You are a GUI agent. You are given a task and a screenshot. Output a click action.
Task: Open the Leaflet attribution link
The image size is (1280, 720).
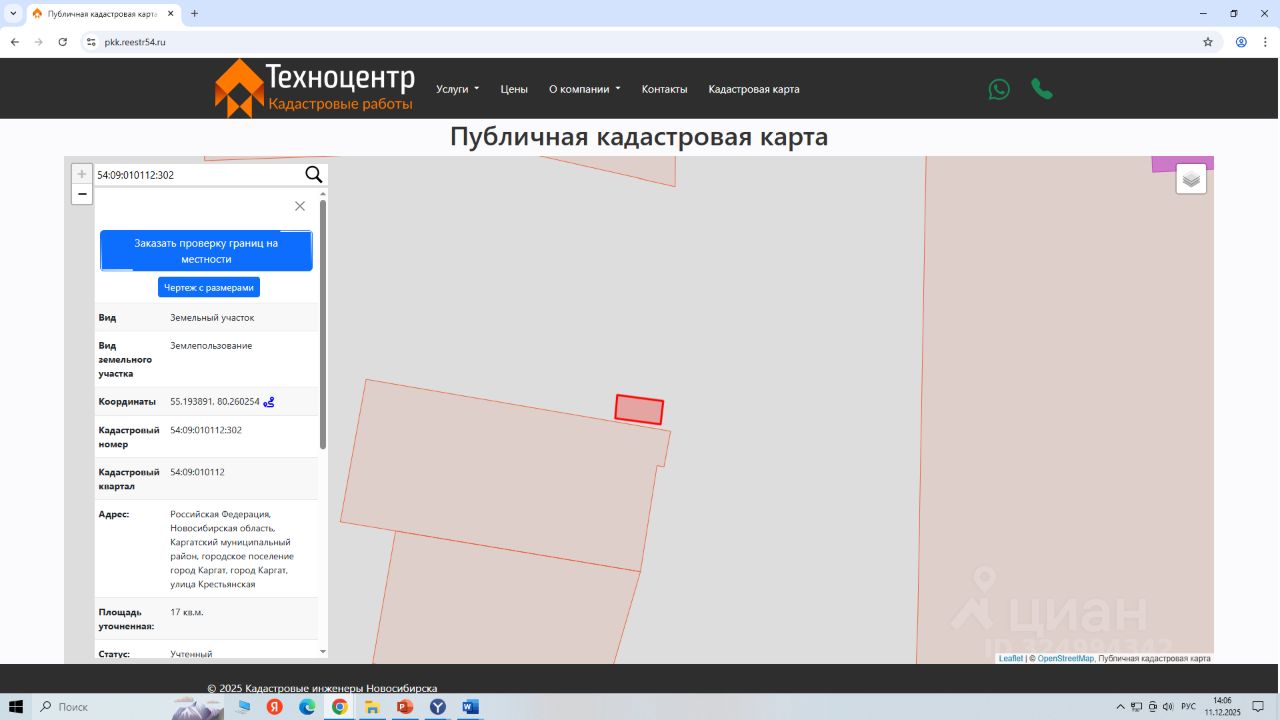pos(1011,658)
